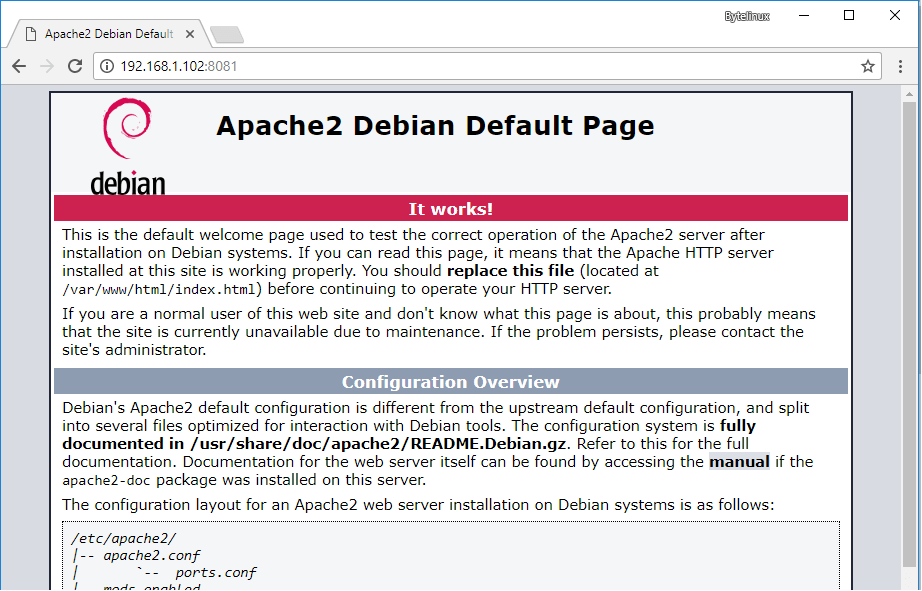Focus the address bar showing 192.168.1.102:8081
Screen dimensions: 922x591
point(480,66)
